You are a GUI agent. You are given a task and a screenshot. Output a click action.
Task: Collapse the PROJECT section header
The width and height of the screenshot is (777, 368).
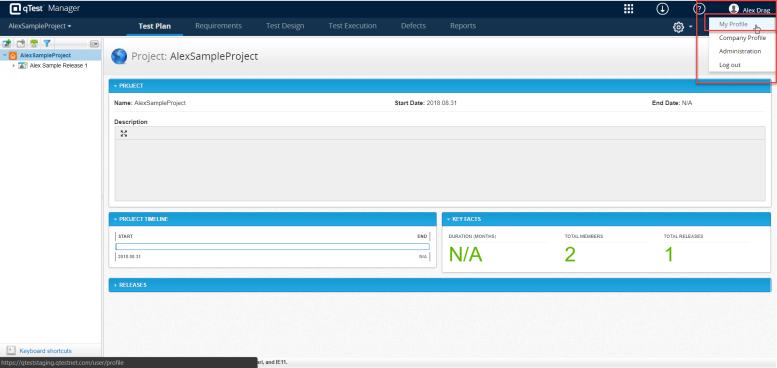click(440, 86)
